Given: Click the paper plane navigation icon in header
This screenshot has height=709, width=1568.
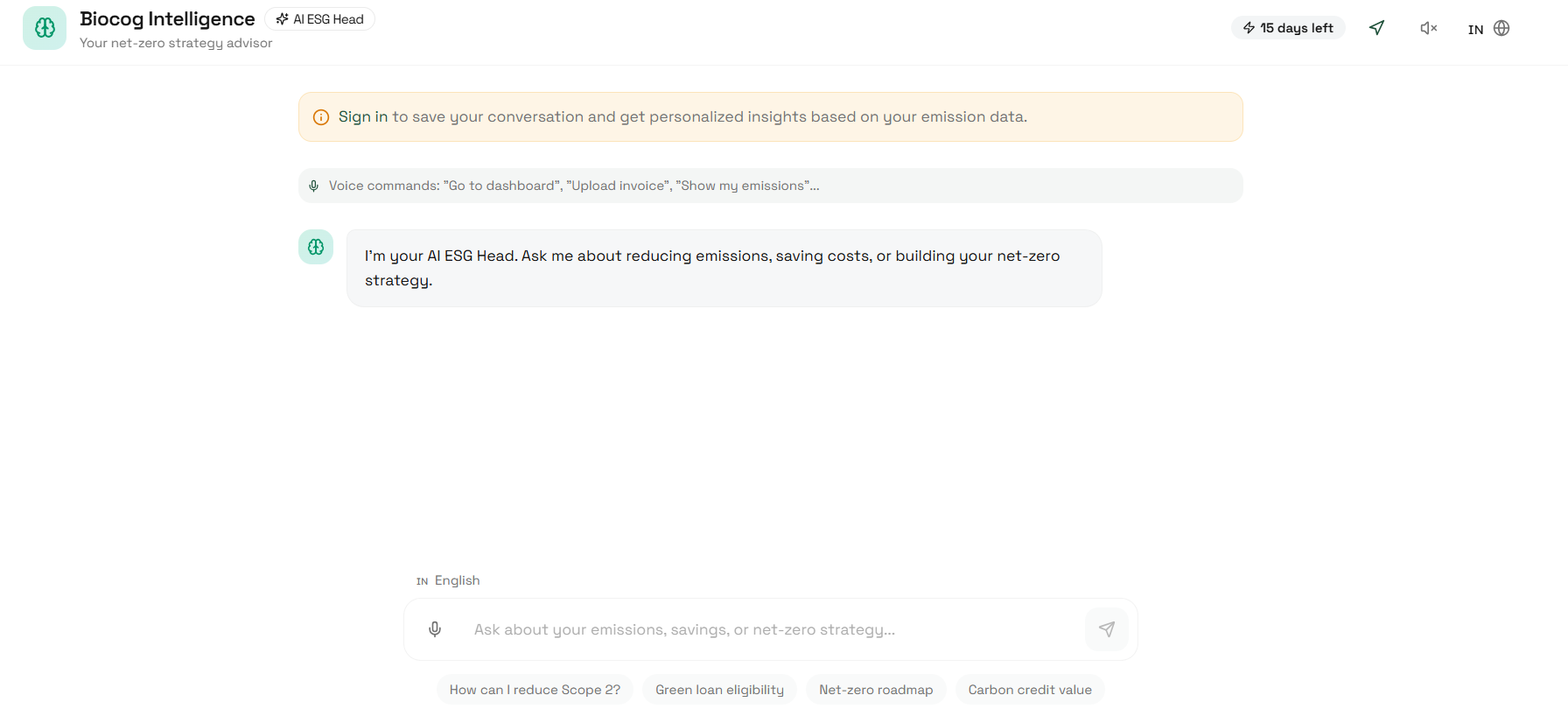Looking at the screenshot, I should pyautogui.click(x=1376, y=28).
